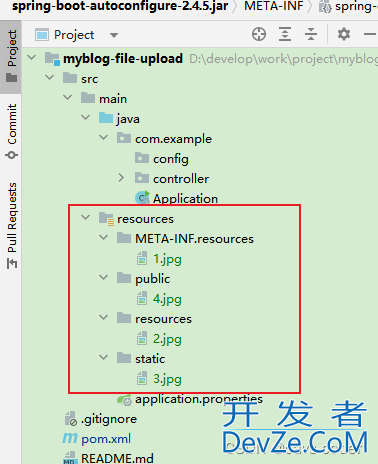Click the resources root folder icon

pyautogui.click(x=106, y=219)
